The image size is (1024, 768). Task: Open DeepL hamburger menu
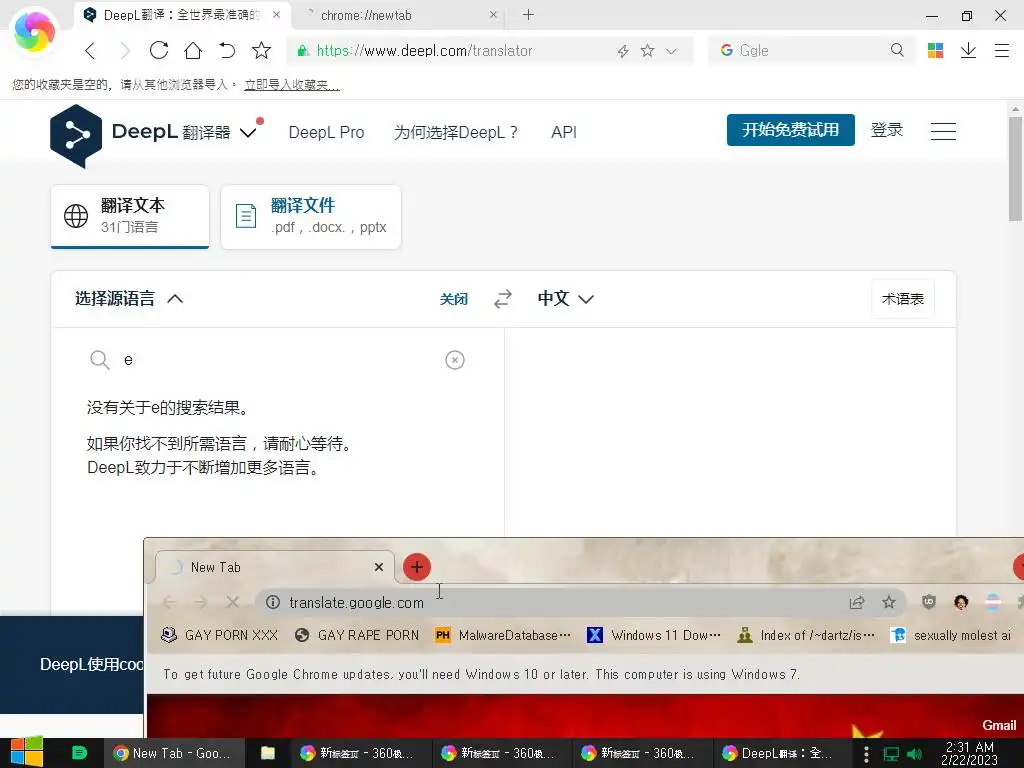(943, 131)
